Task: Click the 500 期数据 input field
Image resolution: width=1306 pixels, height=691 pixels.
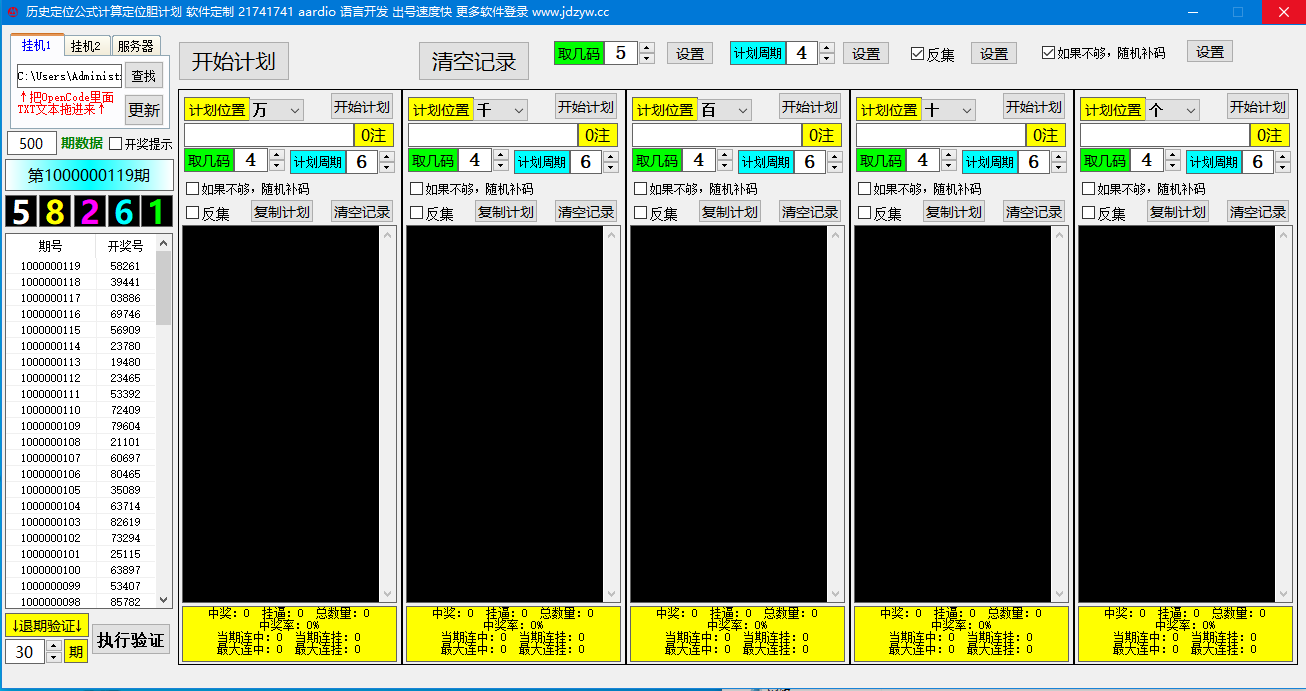Action: point(32,143)
